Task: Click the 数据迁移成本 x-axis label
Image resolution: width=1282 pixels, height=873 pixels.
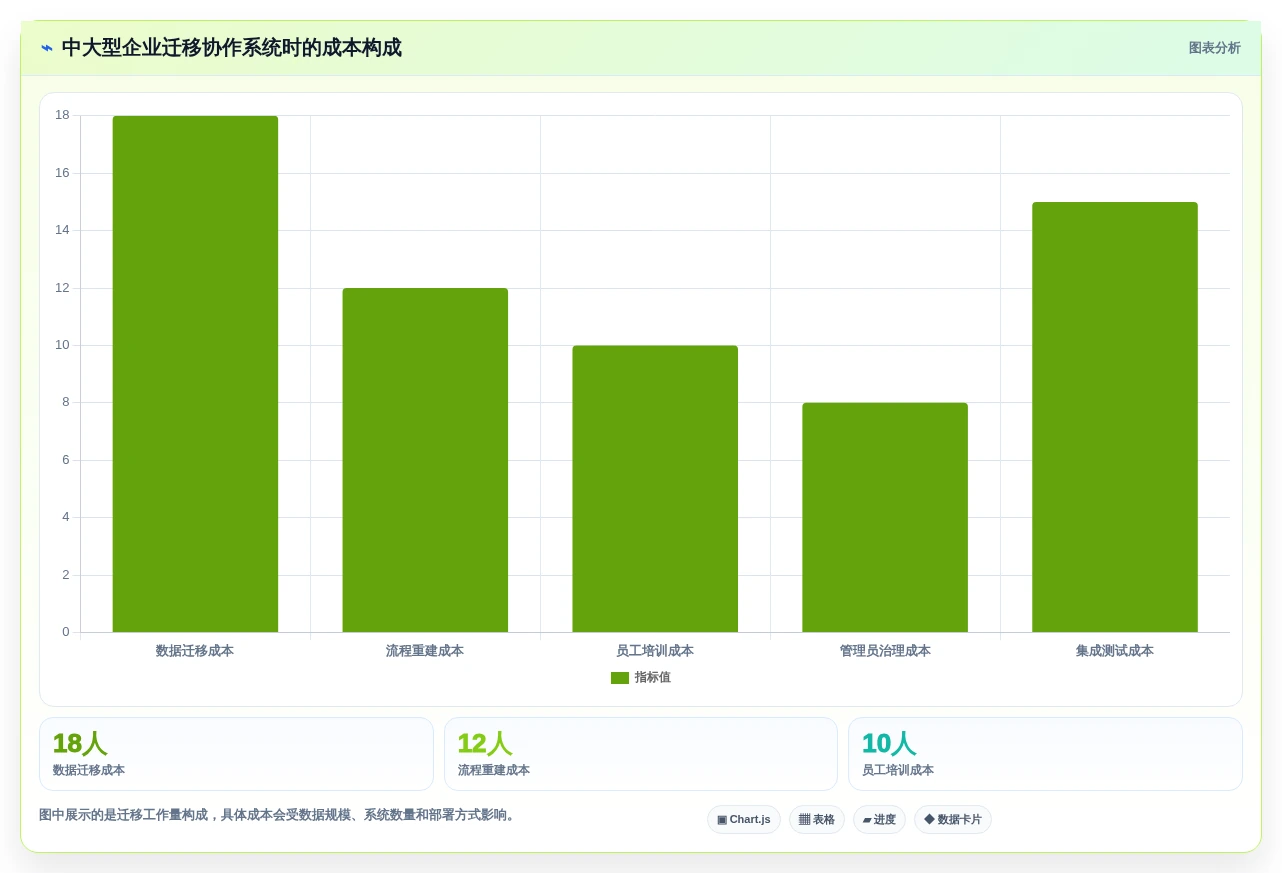Action: [x=195, y=651]
